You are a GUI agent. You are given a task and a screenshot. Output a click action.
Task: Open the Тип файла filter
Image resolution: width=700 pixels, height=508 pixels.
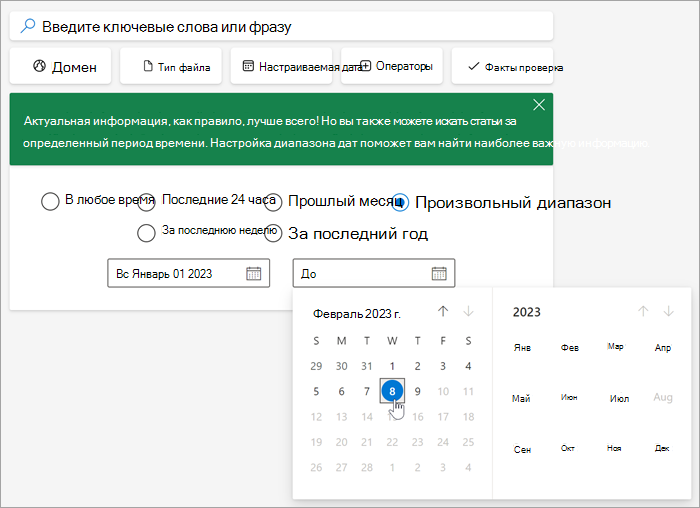click(171, 66)
